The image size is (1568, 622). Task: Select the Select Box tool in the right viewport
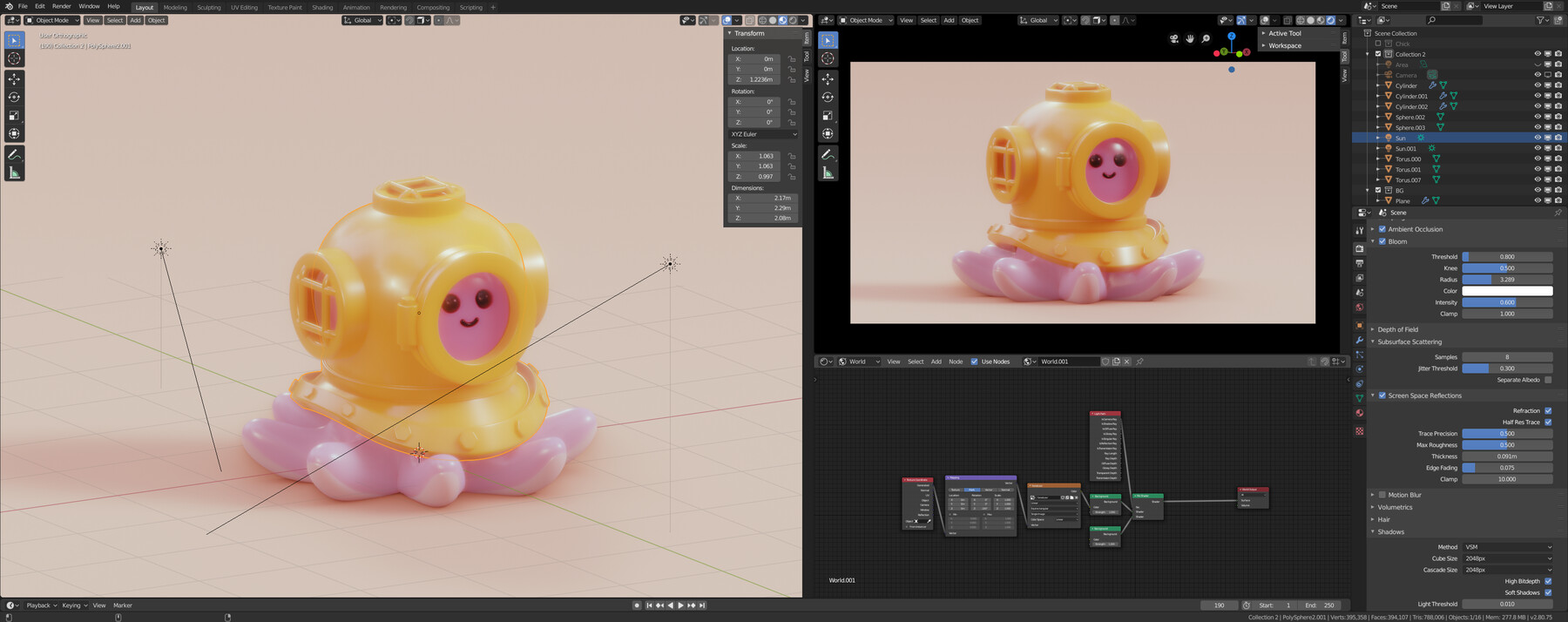click(x=828, y=40)
